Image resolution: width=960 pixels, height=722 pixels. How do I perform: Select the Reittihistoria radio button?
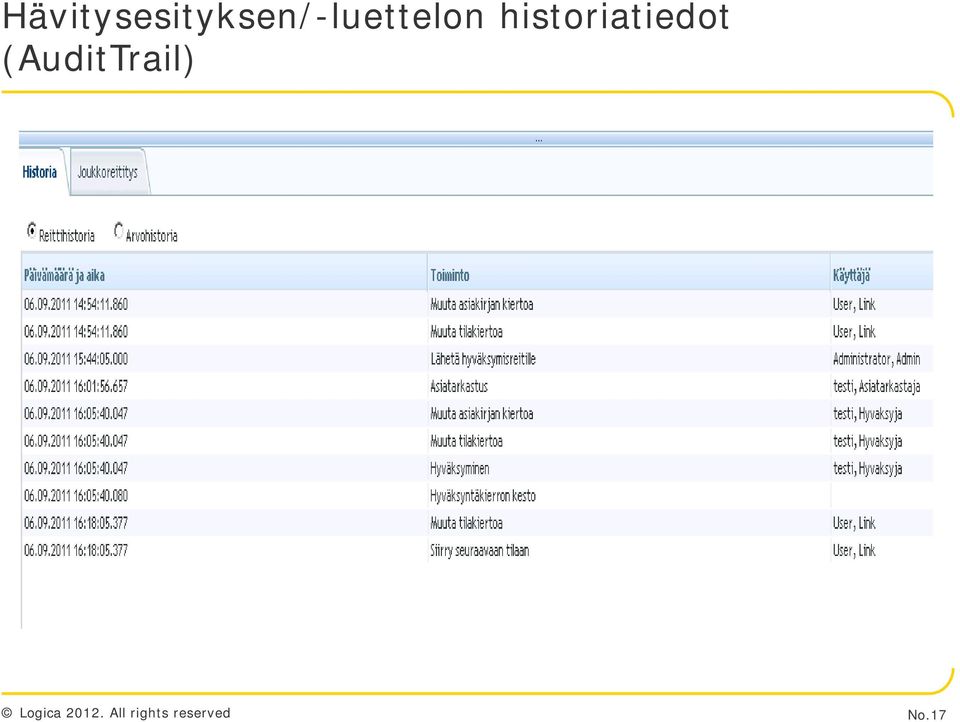(x=32, y=231)
